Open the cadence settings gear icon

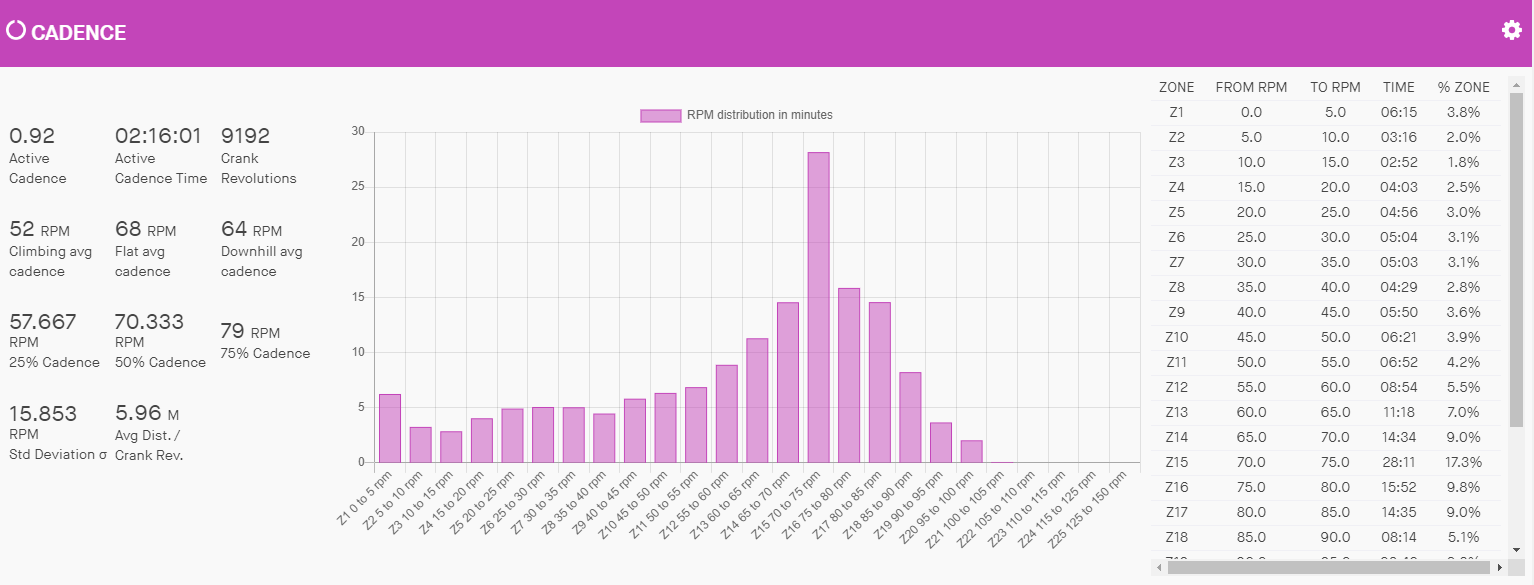tap(1511, 30)
